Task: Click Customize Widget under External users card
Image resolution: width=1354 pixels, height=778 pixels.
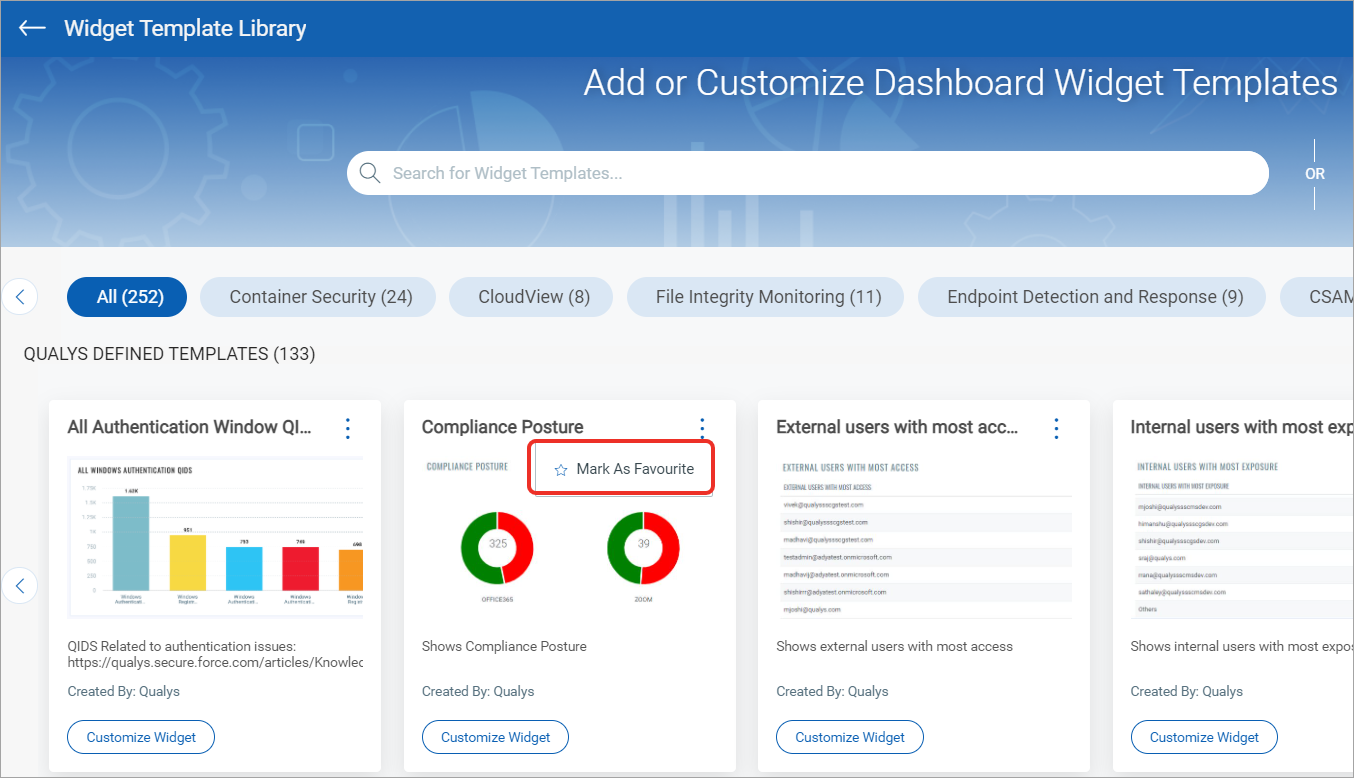Action: click(849, 737)
